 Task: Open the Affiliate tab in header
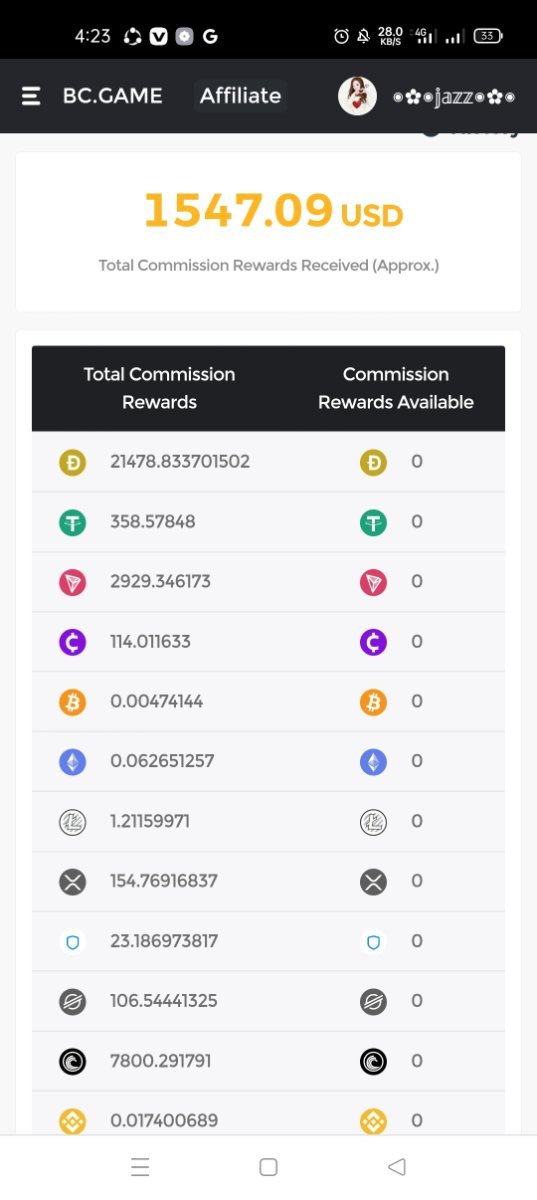click(240, 96)
